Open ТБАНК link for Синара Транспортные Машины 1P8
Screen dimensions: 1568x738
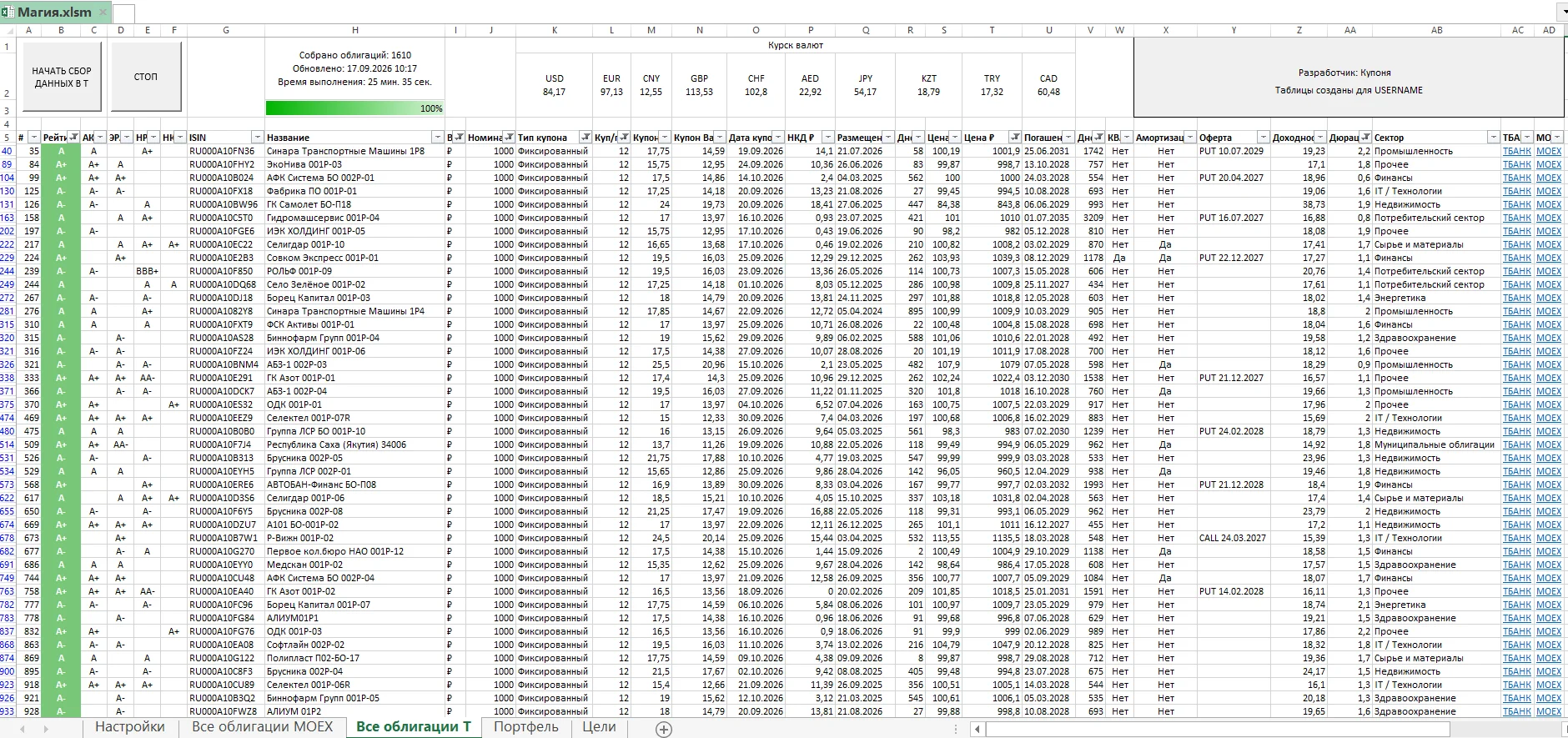[1516, 151]
